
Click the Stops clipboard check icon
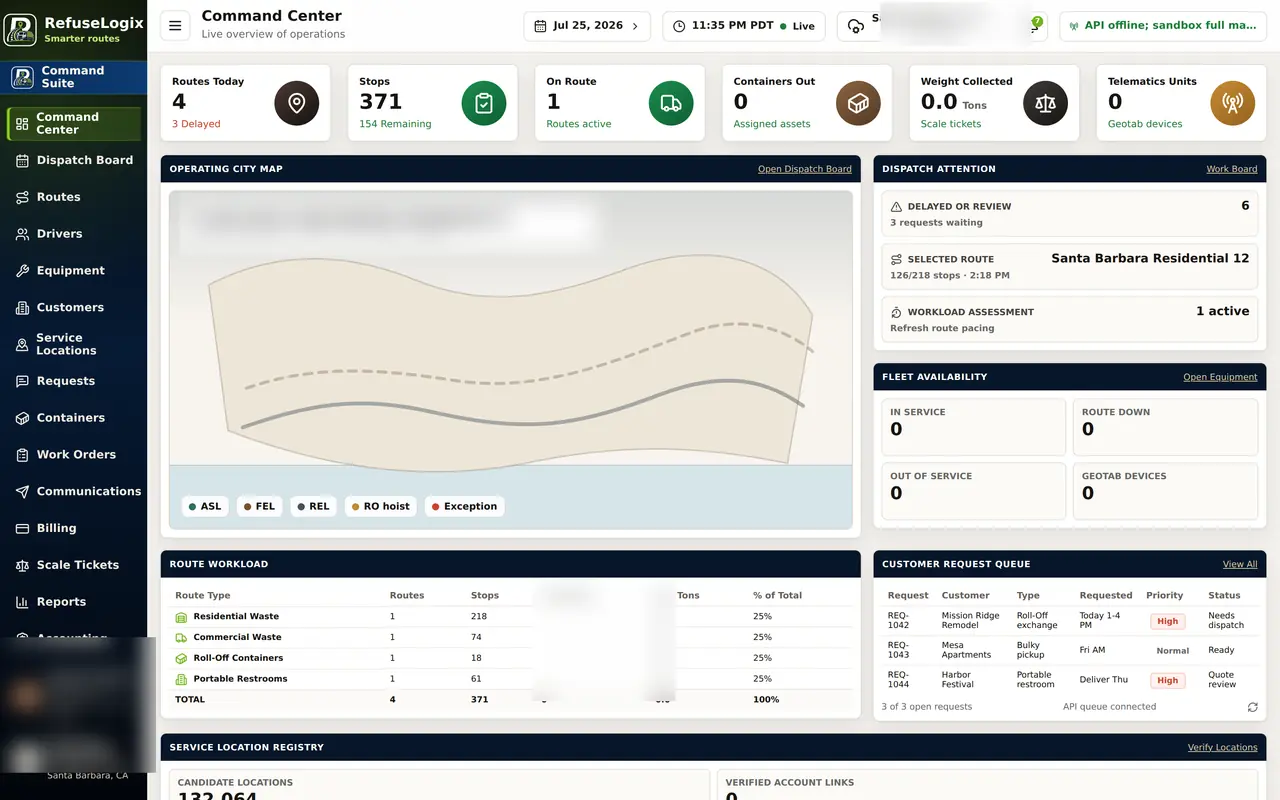(484, 103)
